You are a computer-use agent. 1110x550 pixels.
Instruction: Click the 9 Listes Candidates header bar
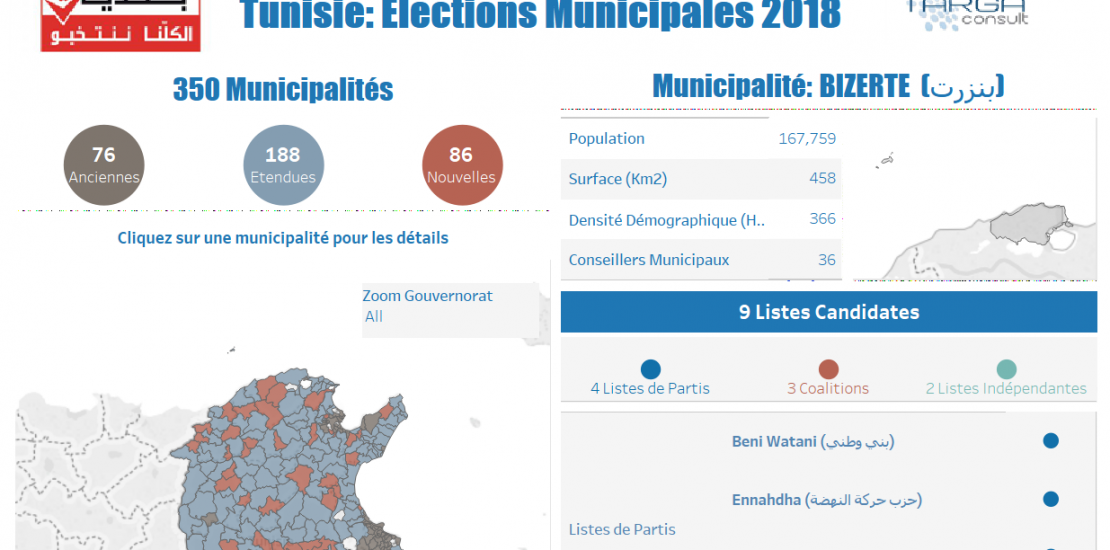[829, 312]
